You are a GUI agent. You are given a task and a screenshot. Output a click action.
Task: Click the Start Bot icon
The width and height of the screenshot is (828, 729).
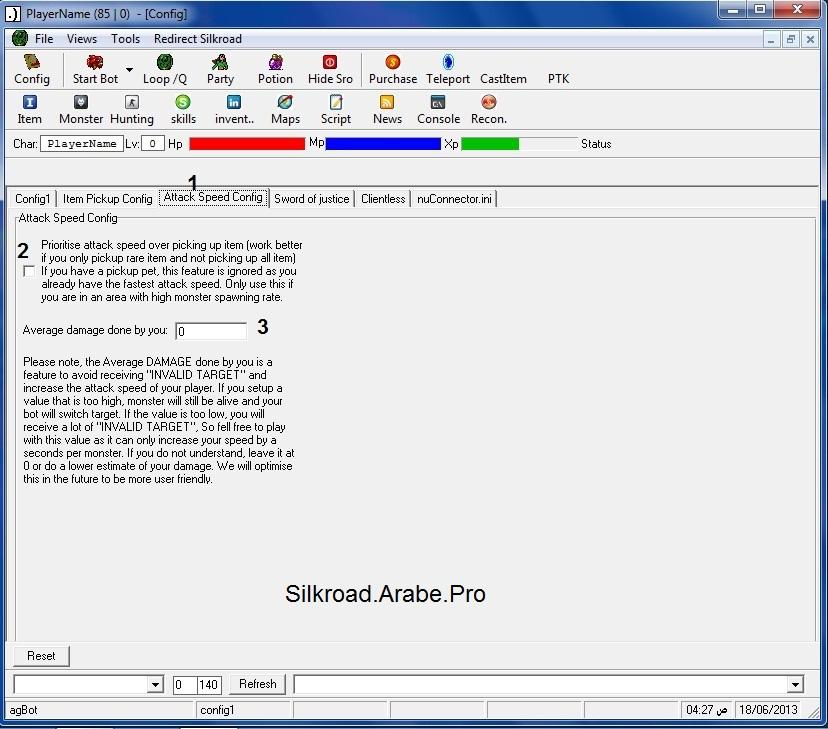[95, 69]
